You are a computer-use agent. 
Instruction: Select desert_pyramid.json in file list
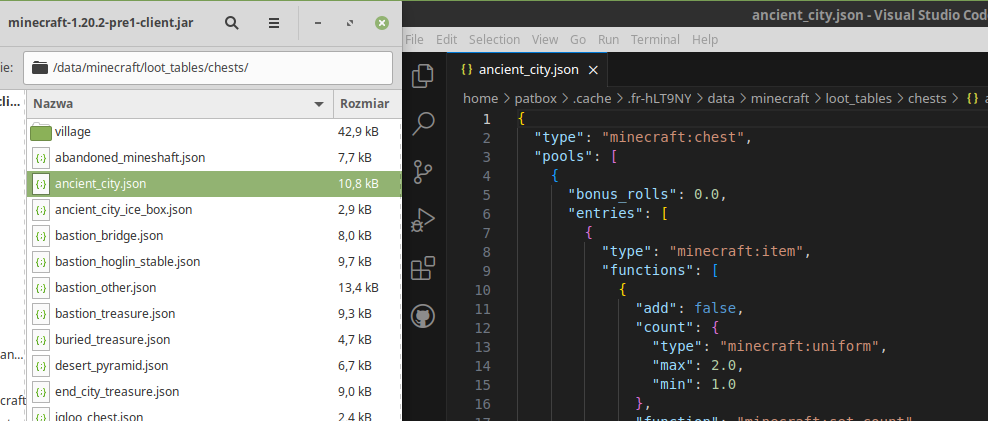pyautogui.click(x=111, y=365)
